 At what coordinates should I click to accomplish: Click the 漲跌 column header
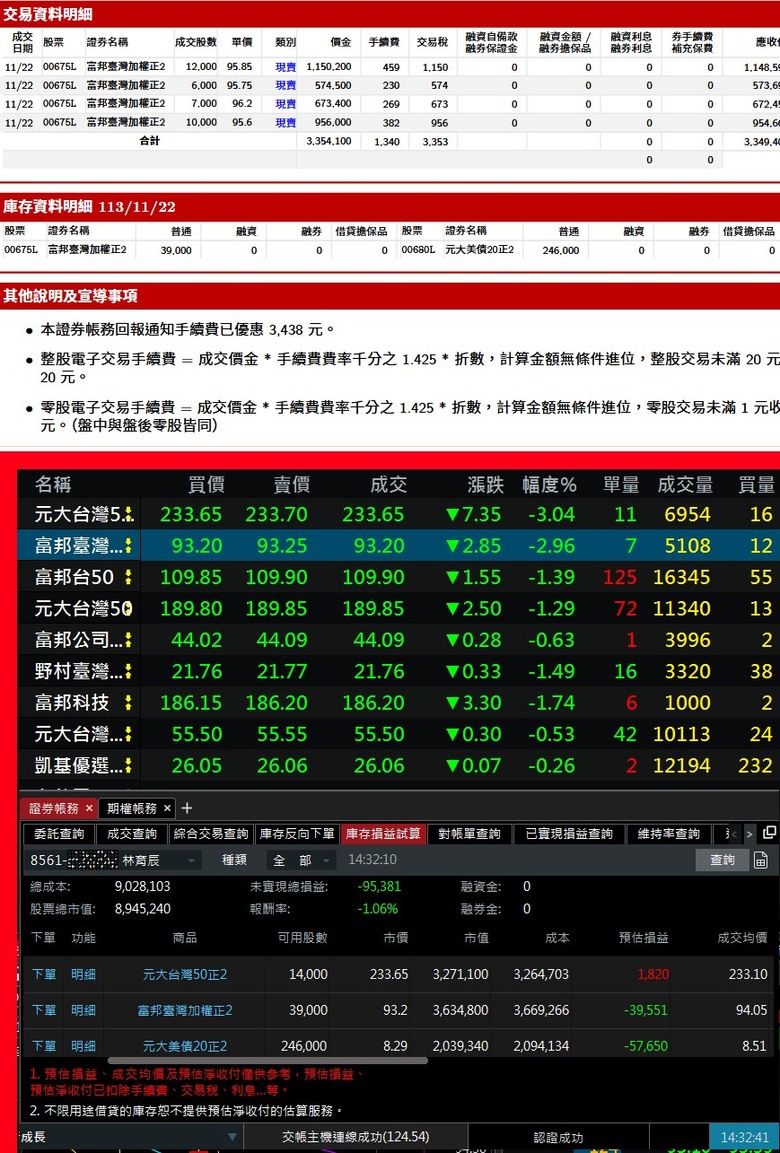pos(485,485)
